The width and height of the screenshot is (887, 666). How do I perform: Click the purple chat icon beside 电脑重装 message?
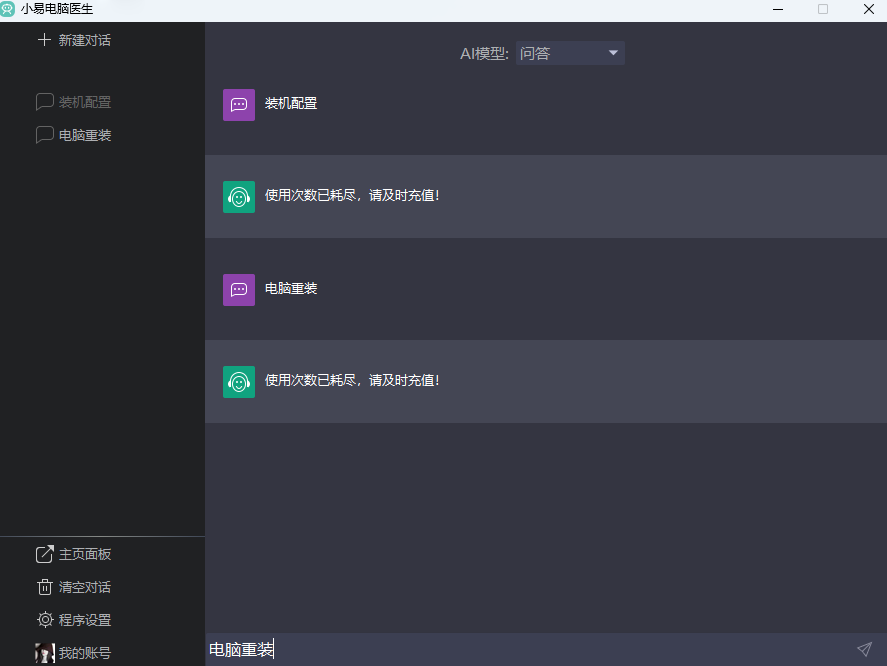(x=238, y=290)
